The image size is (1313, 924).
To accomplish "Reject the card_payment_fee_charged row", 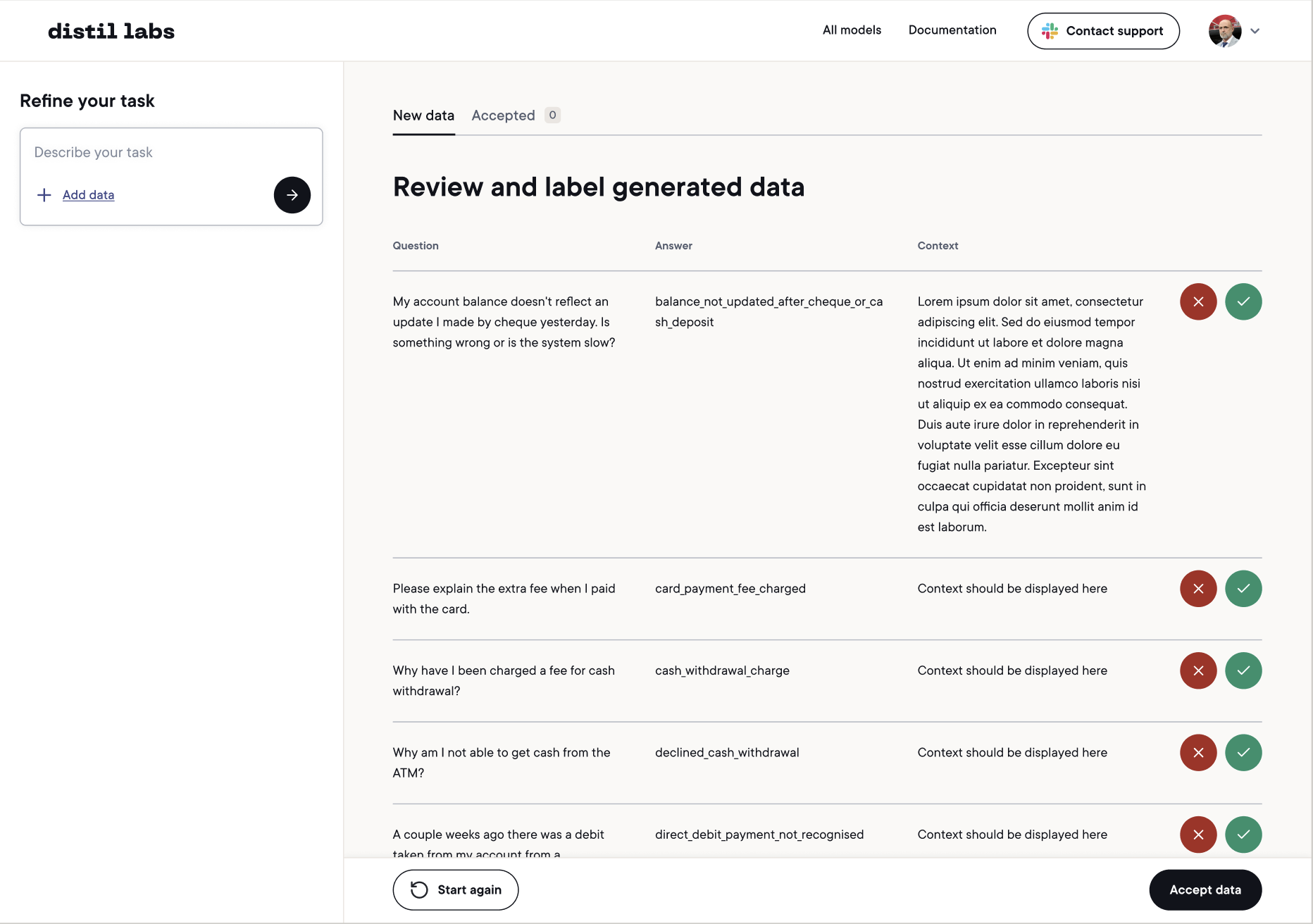I will point(1198,588).
